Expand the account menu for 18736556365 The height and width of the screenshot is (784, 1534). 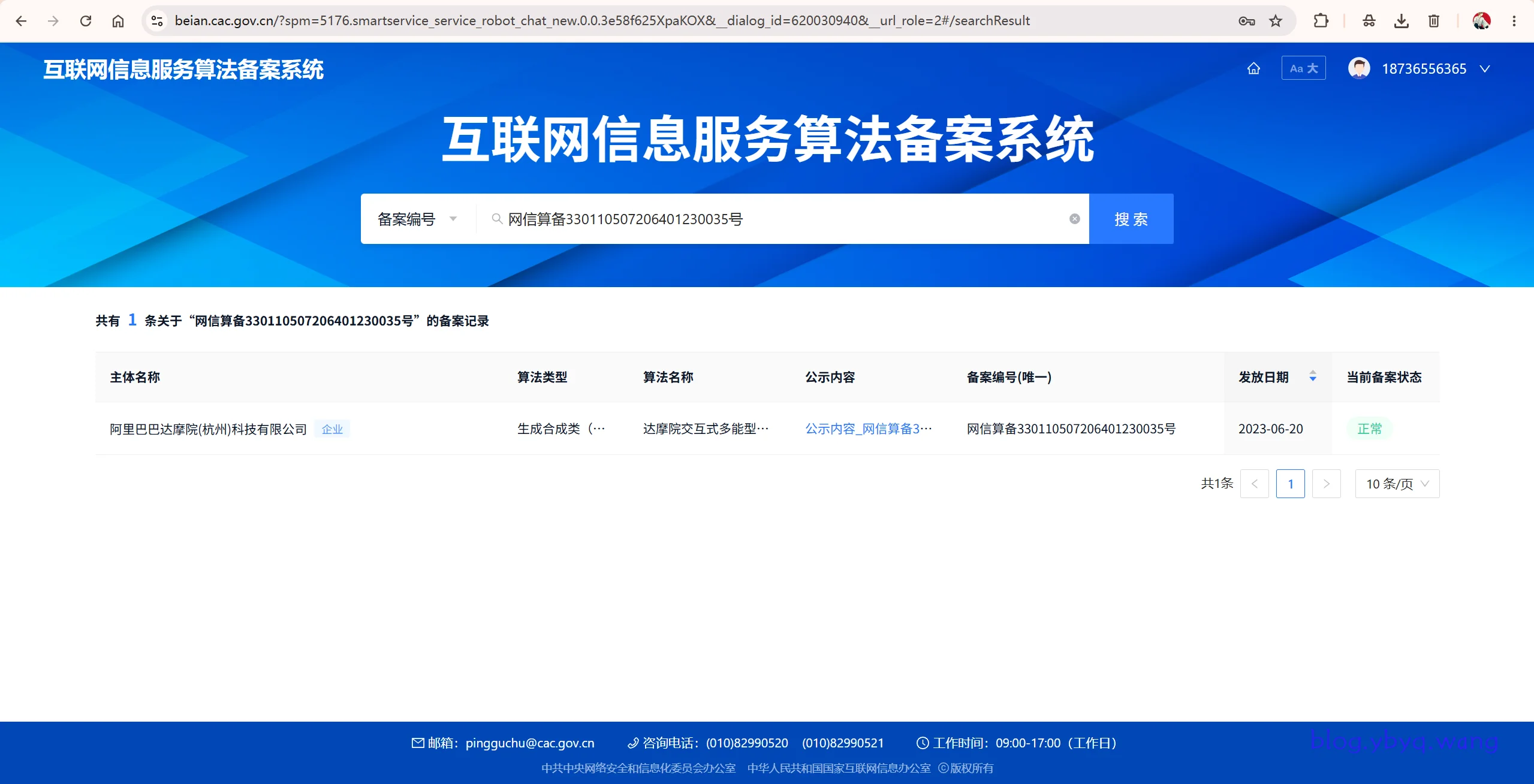tap(1485, 69)
